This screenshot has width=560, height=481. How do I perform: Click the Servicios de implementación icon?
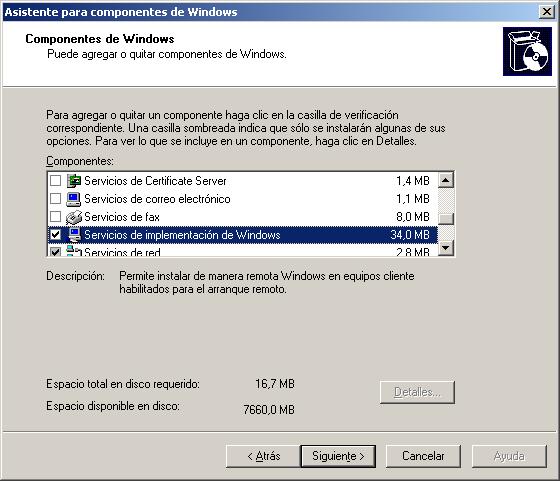coord(74,235)
